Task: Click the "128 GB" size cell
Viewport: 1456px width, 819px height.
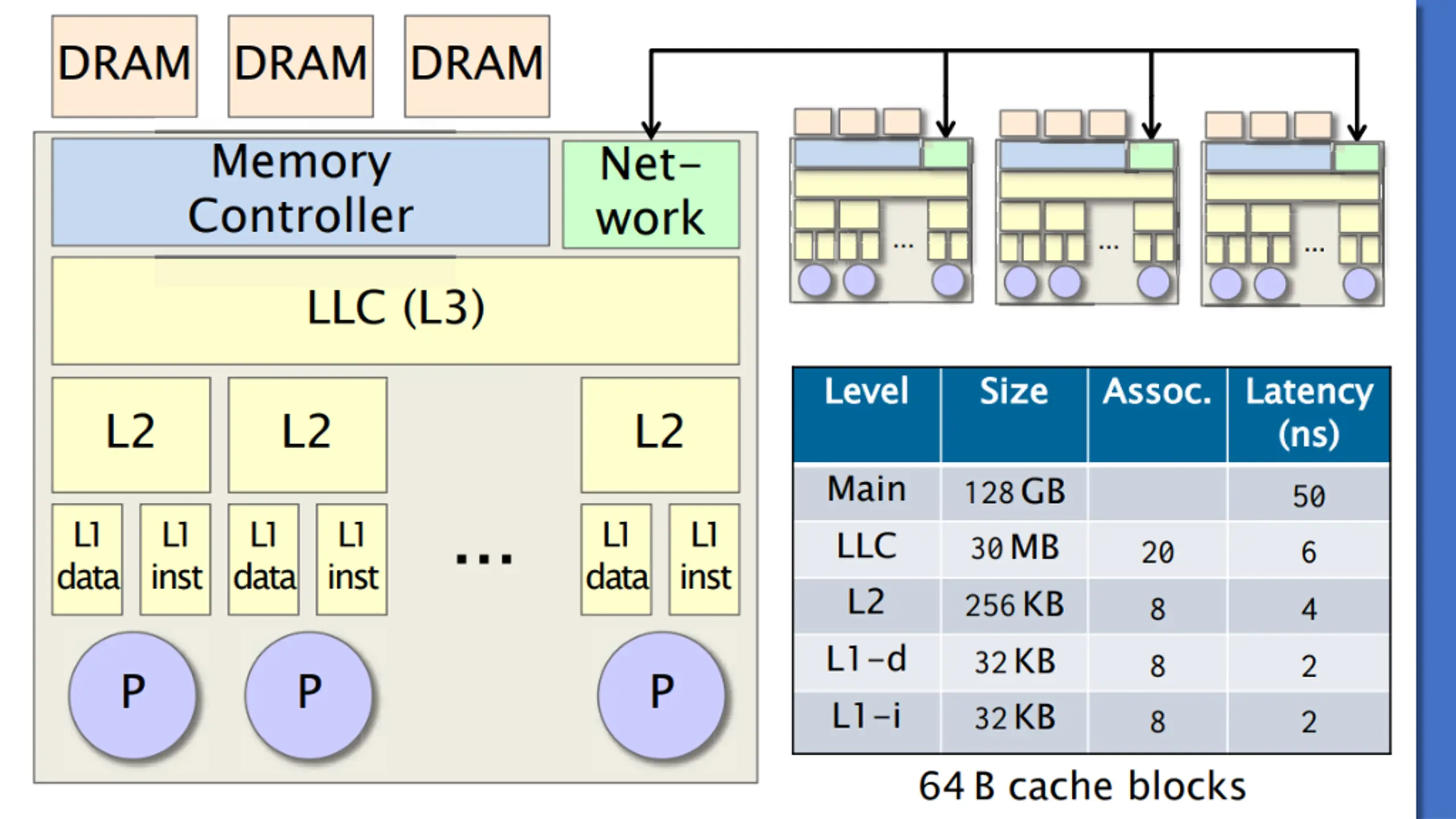Action: click(x=1015, y=492)
